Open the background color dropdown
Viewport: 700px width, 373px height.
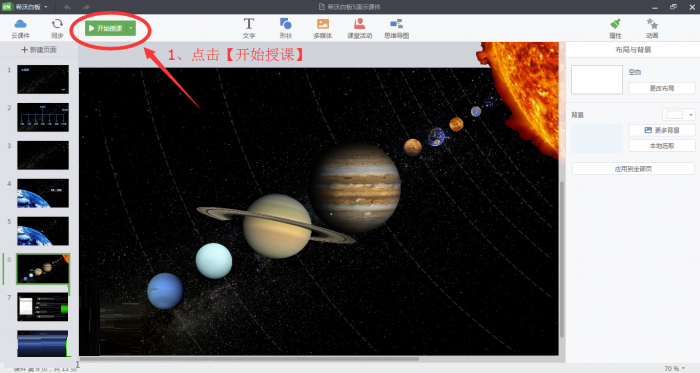(679, 115)
